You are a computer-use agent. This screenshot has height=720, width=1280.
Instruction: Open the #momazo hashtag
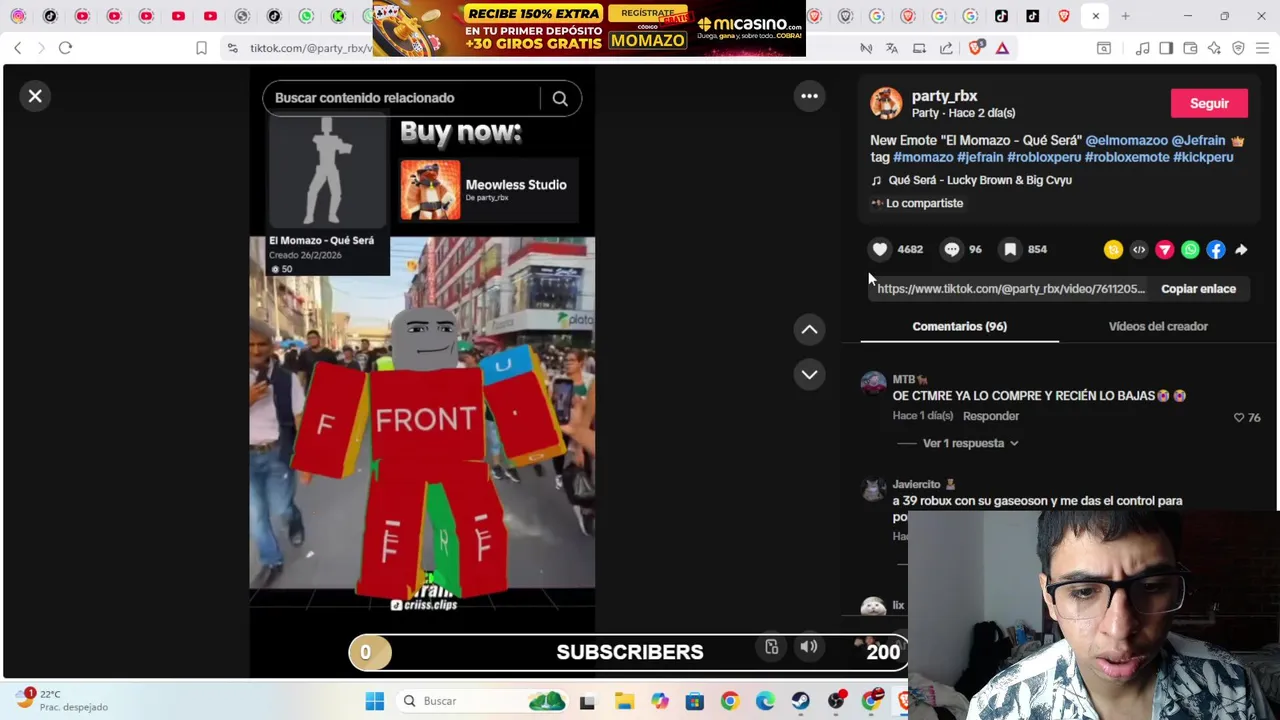click(x=923, y=157)
